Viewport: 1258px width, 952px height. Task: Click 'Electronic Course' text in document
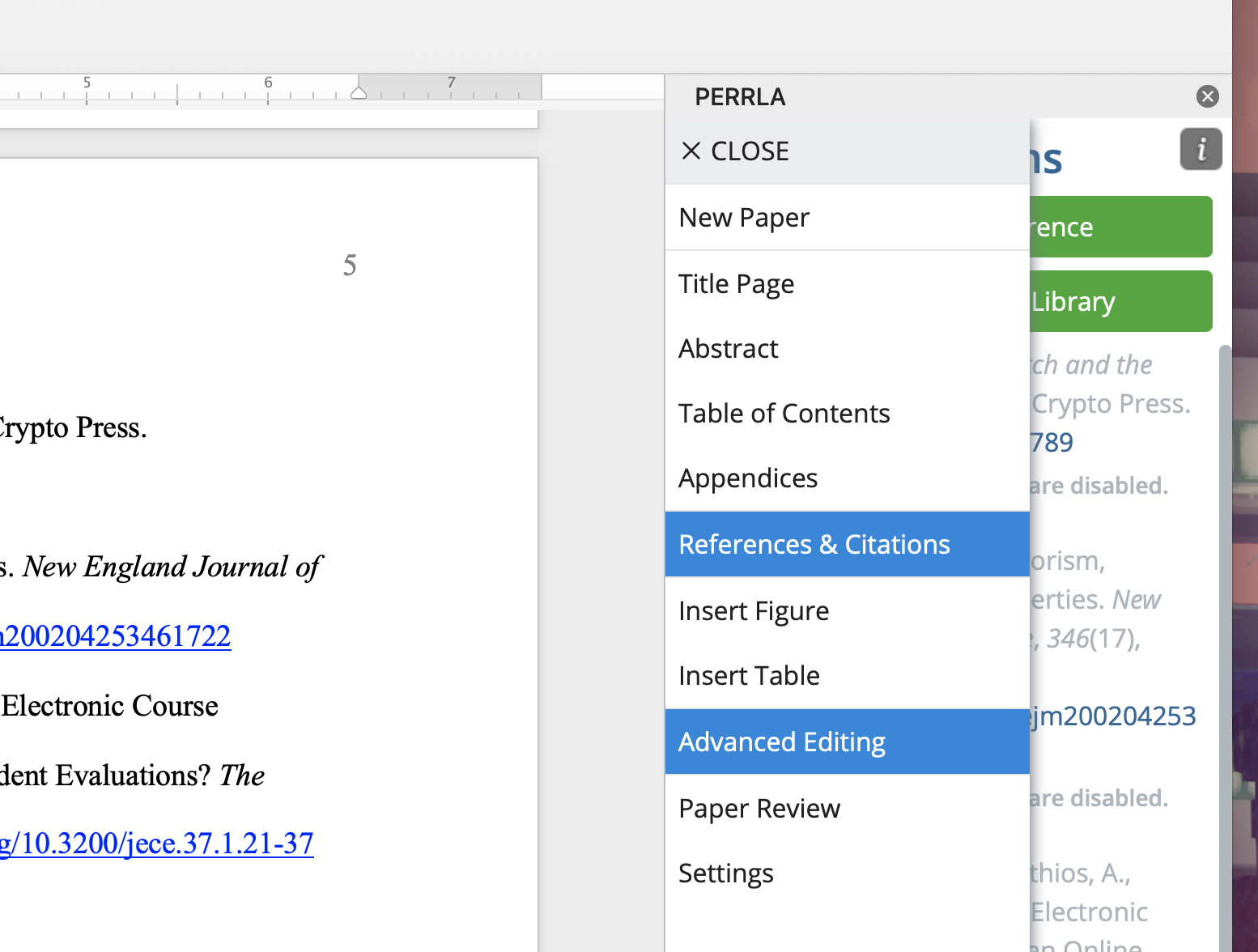click(110, 706)
